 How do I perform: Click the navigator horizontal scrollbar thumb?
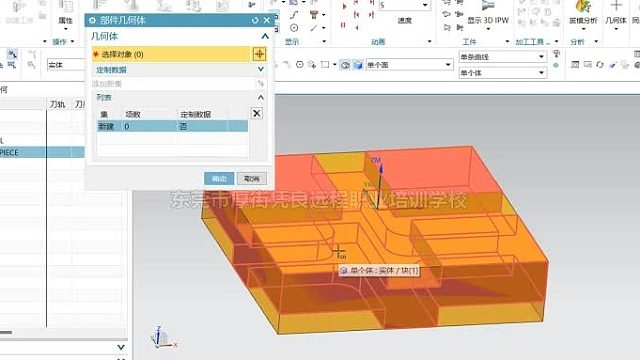coord(6,332)
